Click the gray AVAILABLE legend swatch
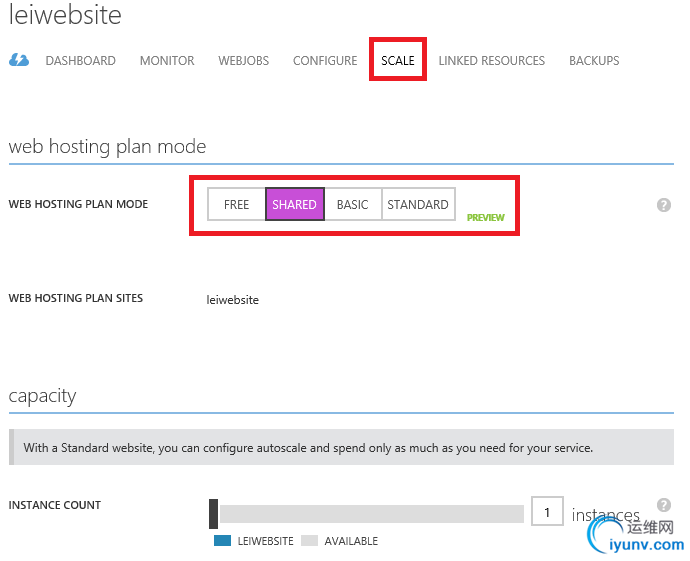690x561 pixels. point(309,541)
